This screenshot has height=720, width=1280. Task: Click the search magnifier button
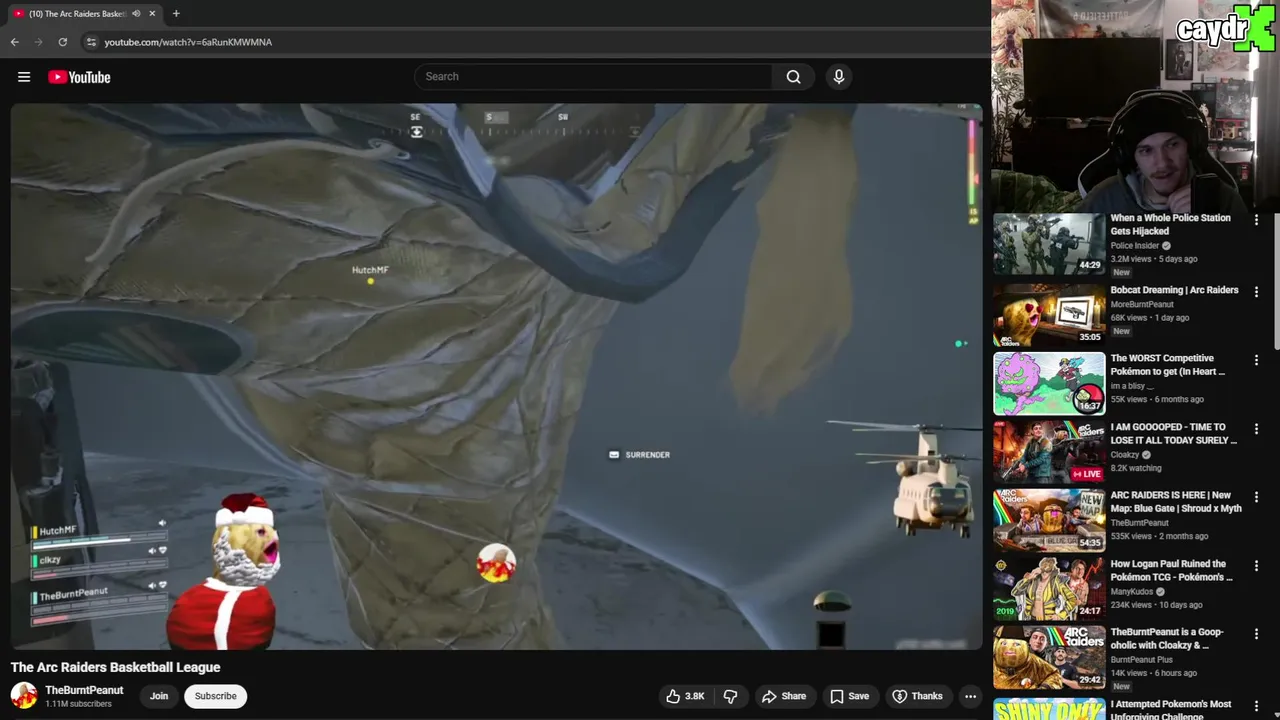pyautogui.click(x=793, y=77)
